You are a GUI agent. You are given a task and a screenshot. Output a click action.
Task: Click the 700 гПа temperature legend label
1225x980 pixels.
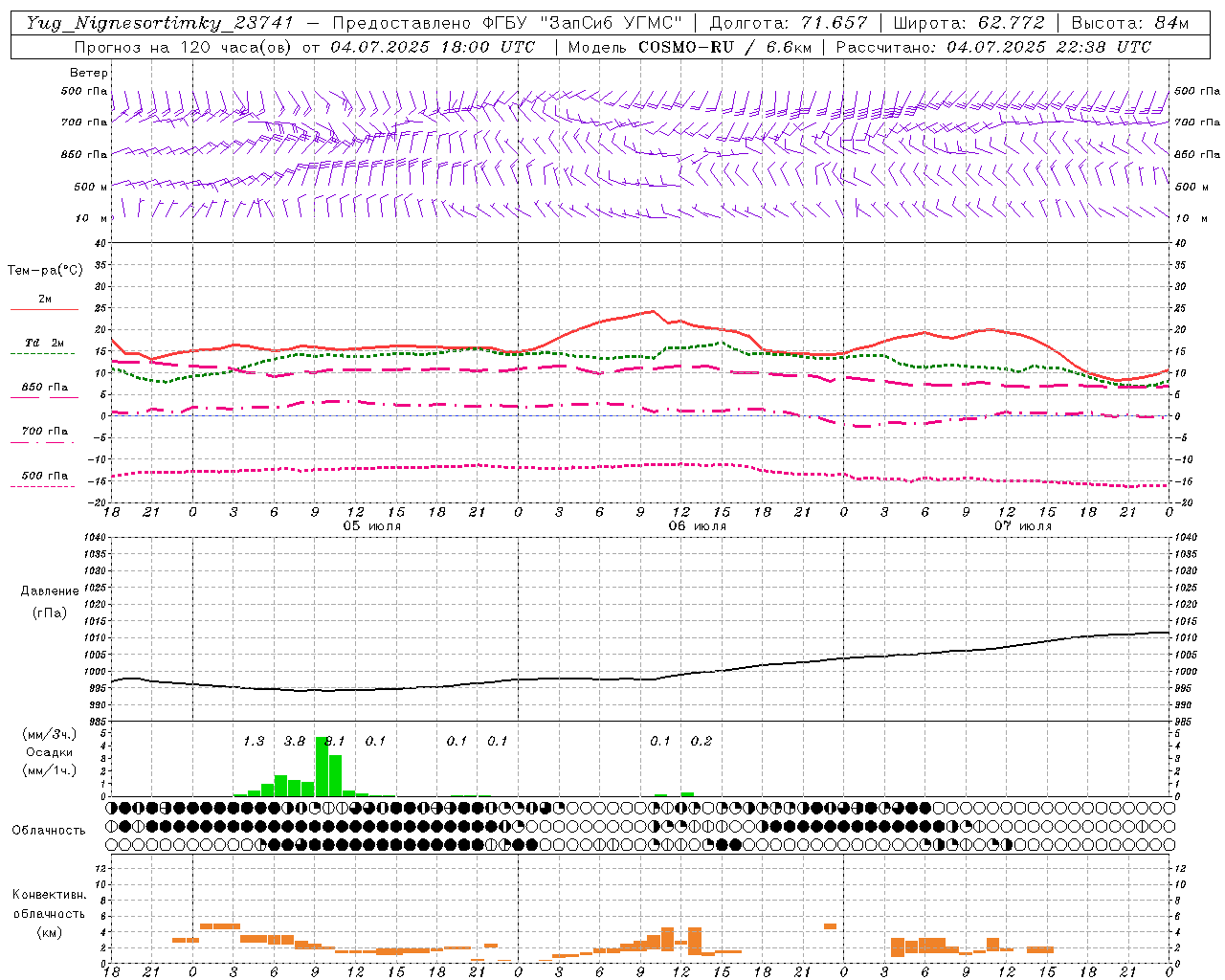[x=45, y=432]
